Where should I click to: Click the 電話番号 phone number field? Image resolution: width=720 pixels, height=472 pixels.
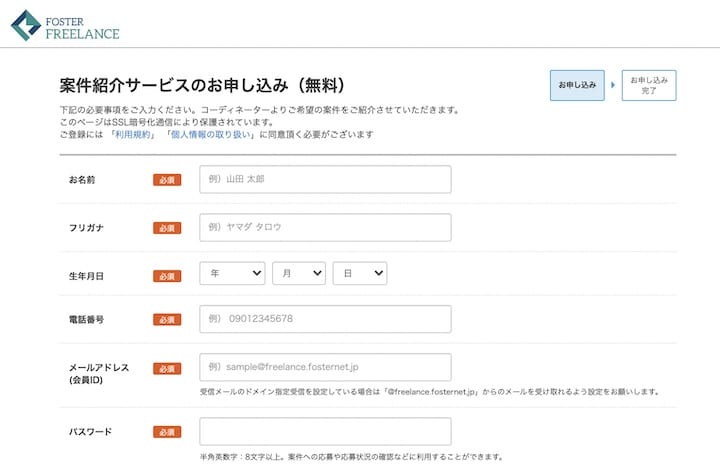pos(325,319)
